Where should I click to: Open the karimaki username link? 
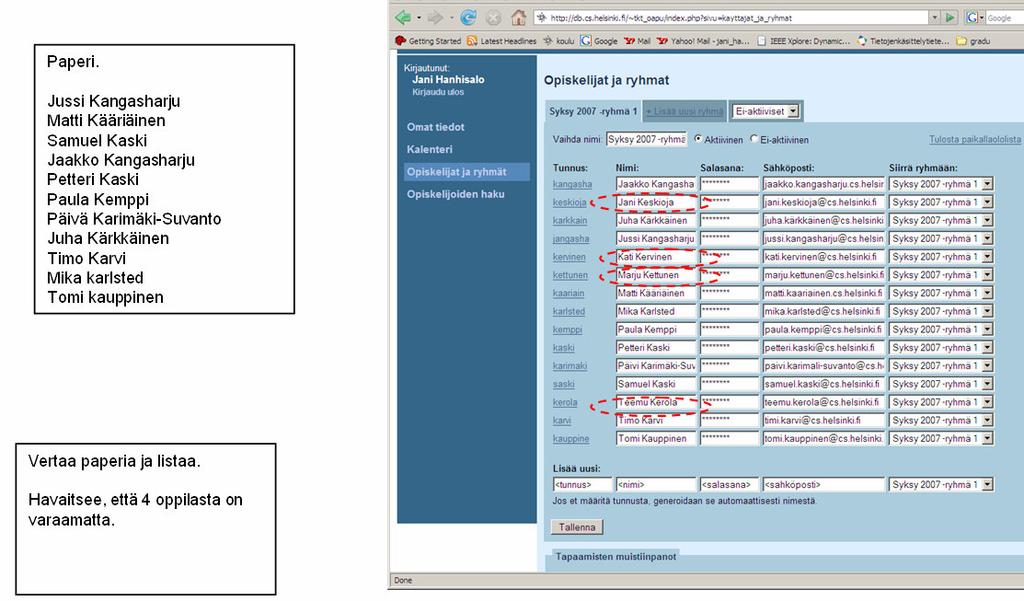tap(569, 366)
